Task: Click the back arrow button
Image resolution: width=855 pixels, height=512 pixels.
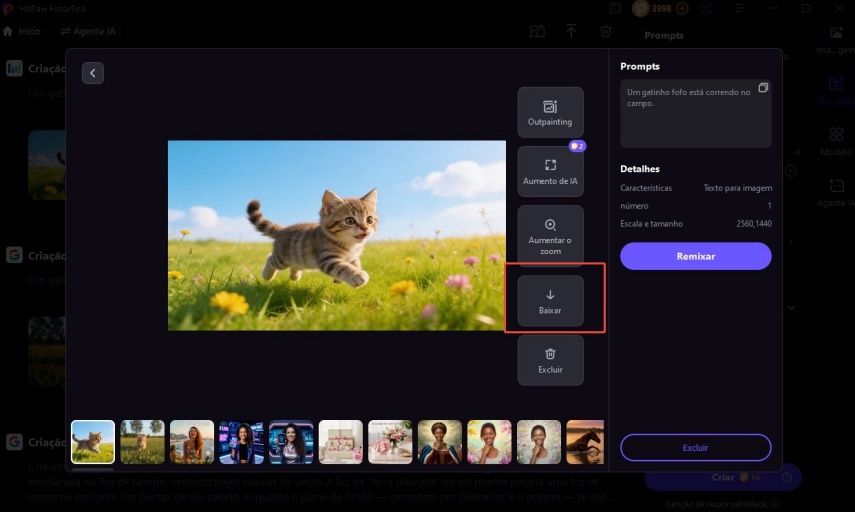Action: click(93, 73)
